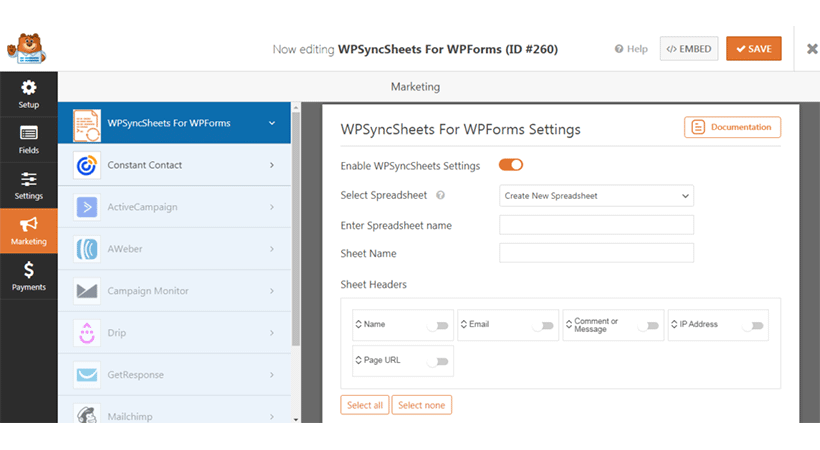Screen dimensions: 820x450
Task: Expand the Mailchimp chevron
Action: point(272,417)
